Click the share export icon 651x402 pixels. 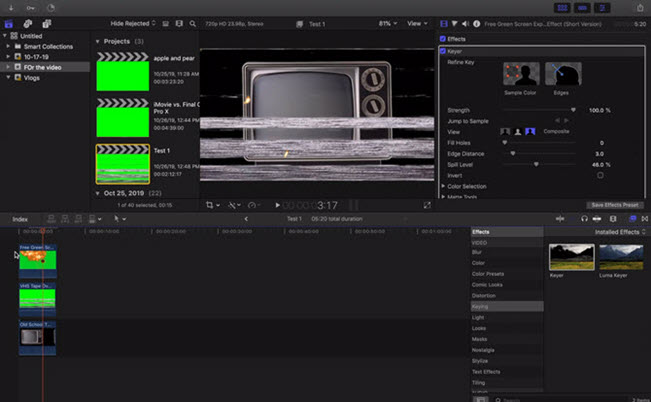tap(639, 6)
